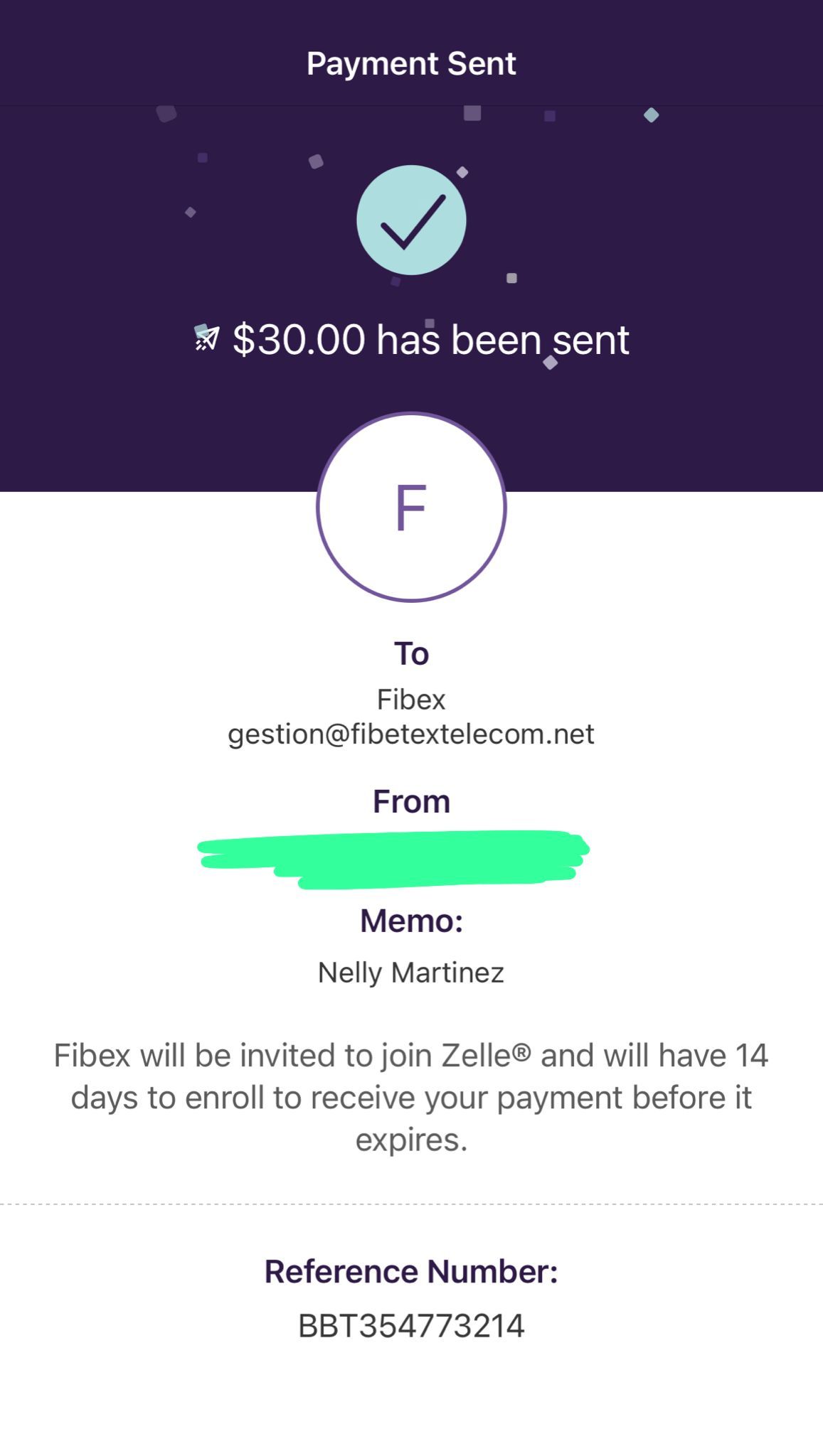Click the paper plane sent icon
823x1456 pixels.
[x=207, y=339]
